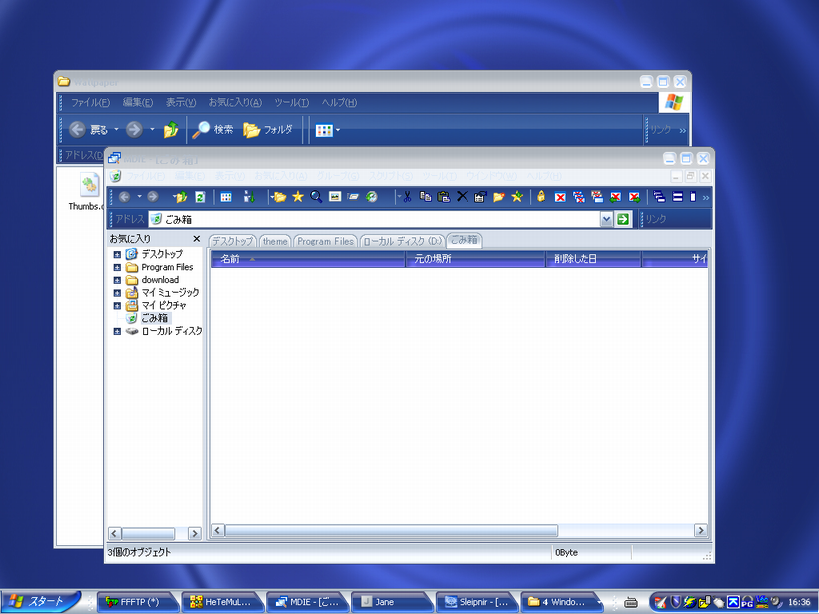Open the view mode grid icon in MDIE
This screenshot has height=614, width=819.
226,197
